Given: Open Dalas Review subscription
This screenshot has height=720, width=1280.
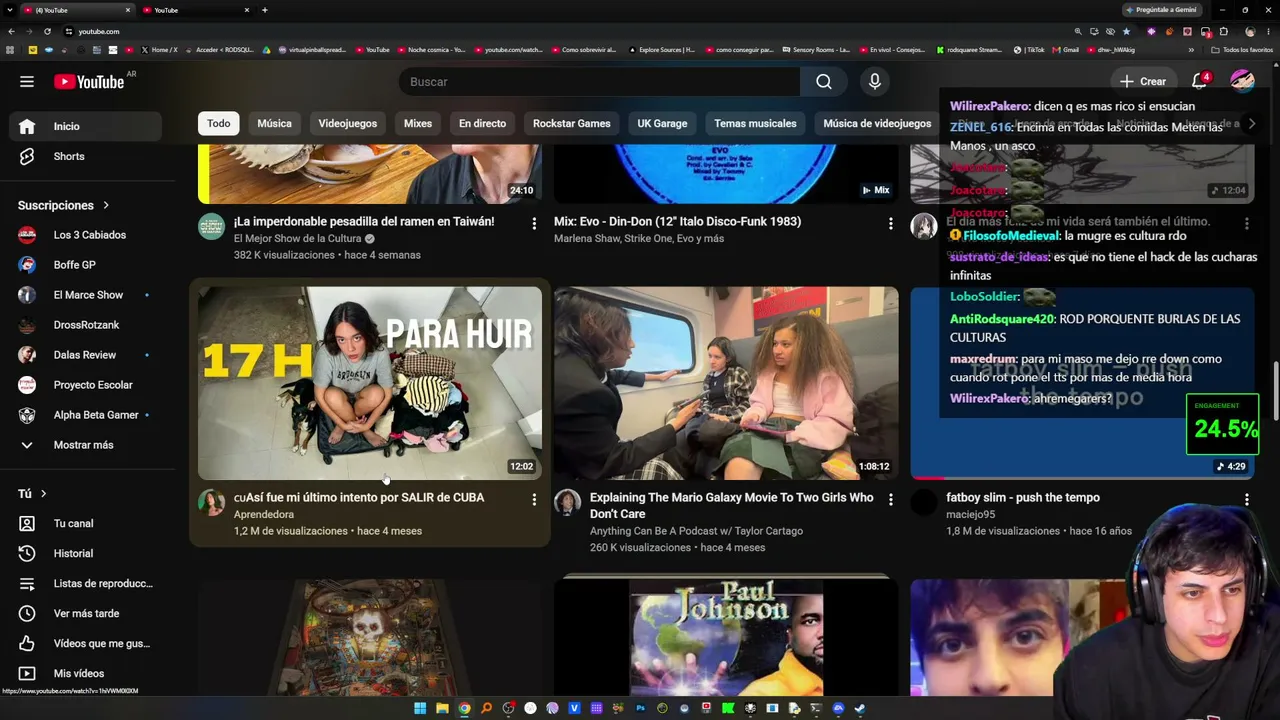Looking at the screenshot, I should click(85, 355).
